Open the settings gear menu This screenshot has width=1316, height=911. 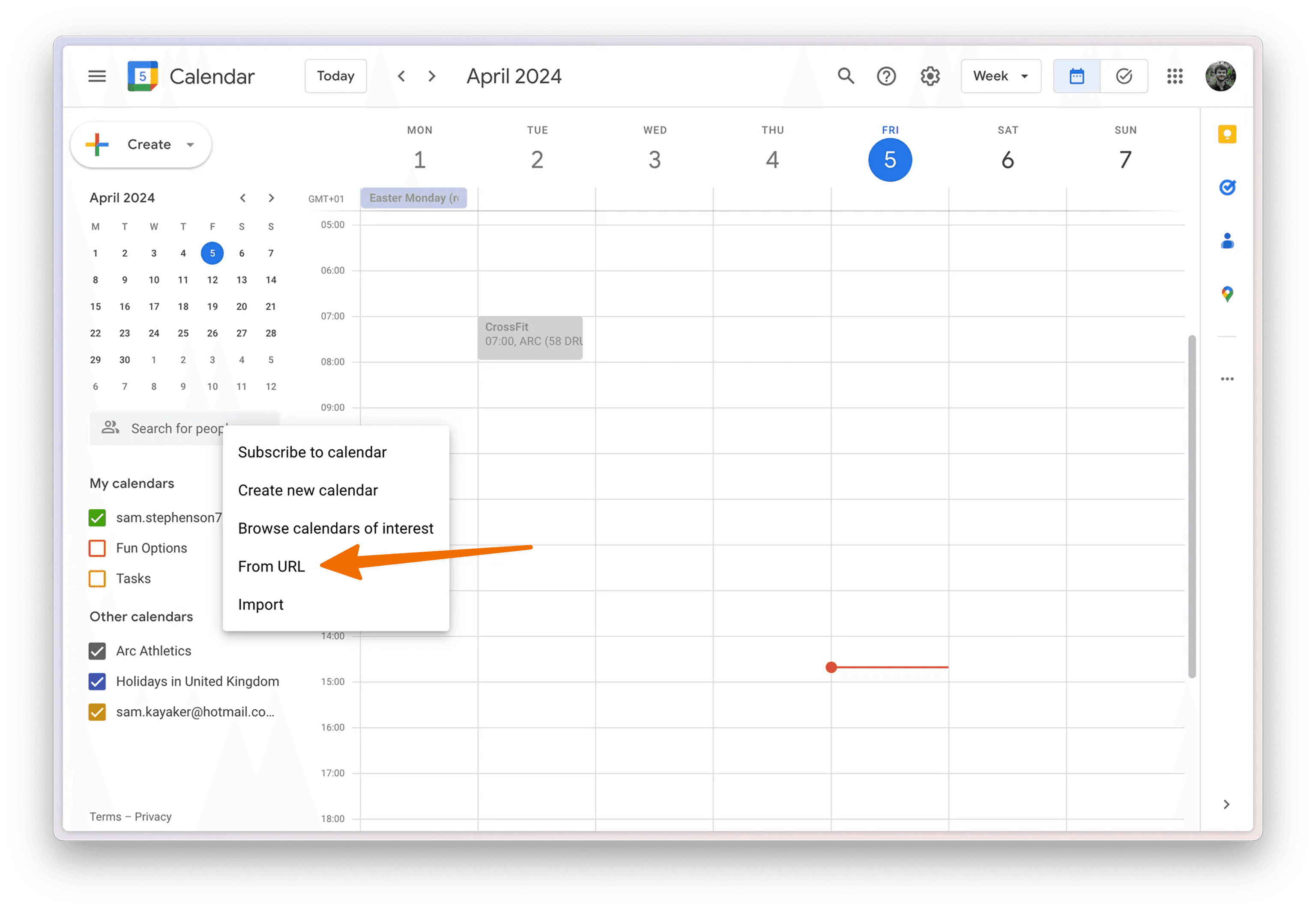pos(930,76)
